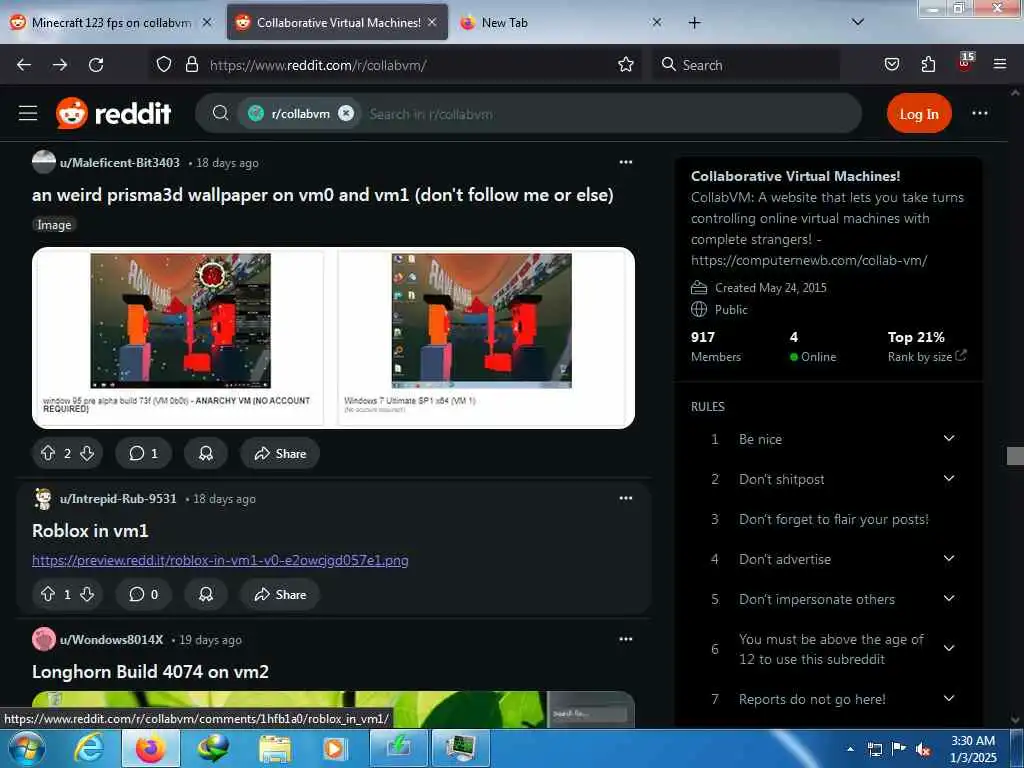1024x768 pixels.
Task: List all tabs with the chevron
Action: coord(857,22)
